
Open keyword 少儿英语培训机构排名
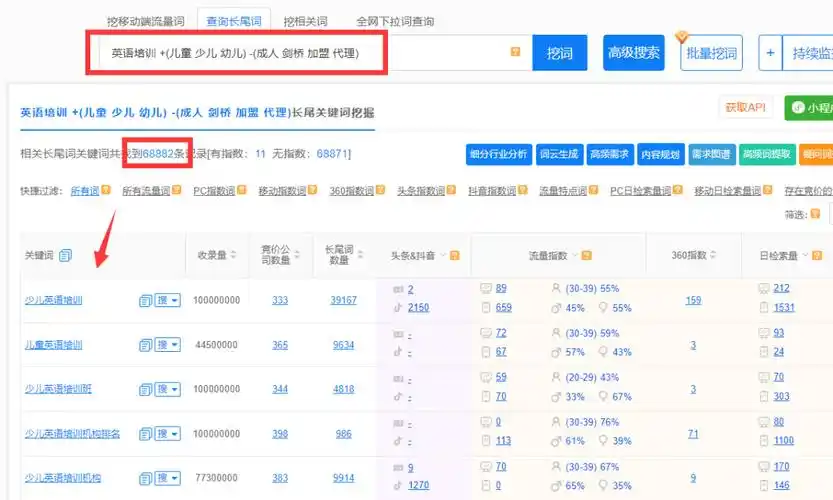click(x=72, y=434)
